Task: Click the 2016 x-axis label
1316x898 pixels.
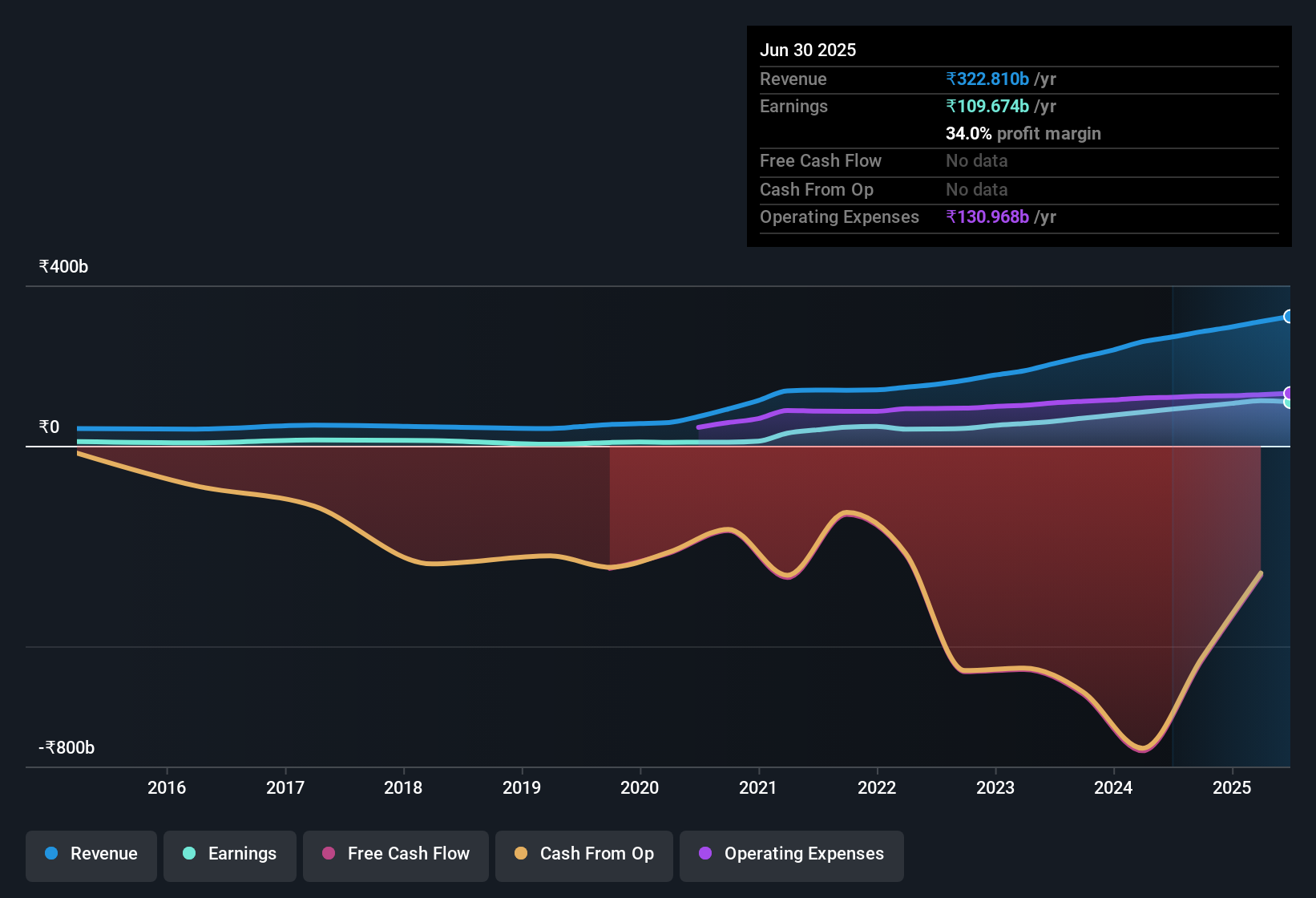Action: point(167,788)
